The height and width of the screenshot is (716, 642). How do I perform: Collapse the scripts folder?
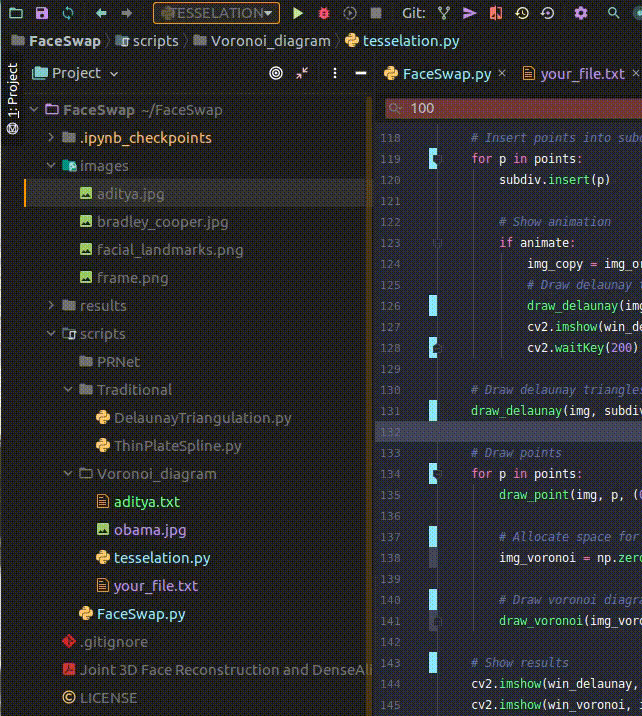tap(51, 334)
